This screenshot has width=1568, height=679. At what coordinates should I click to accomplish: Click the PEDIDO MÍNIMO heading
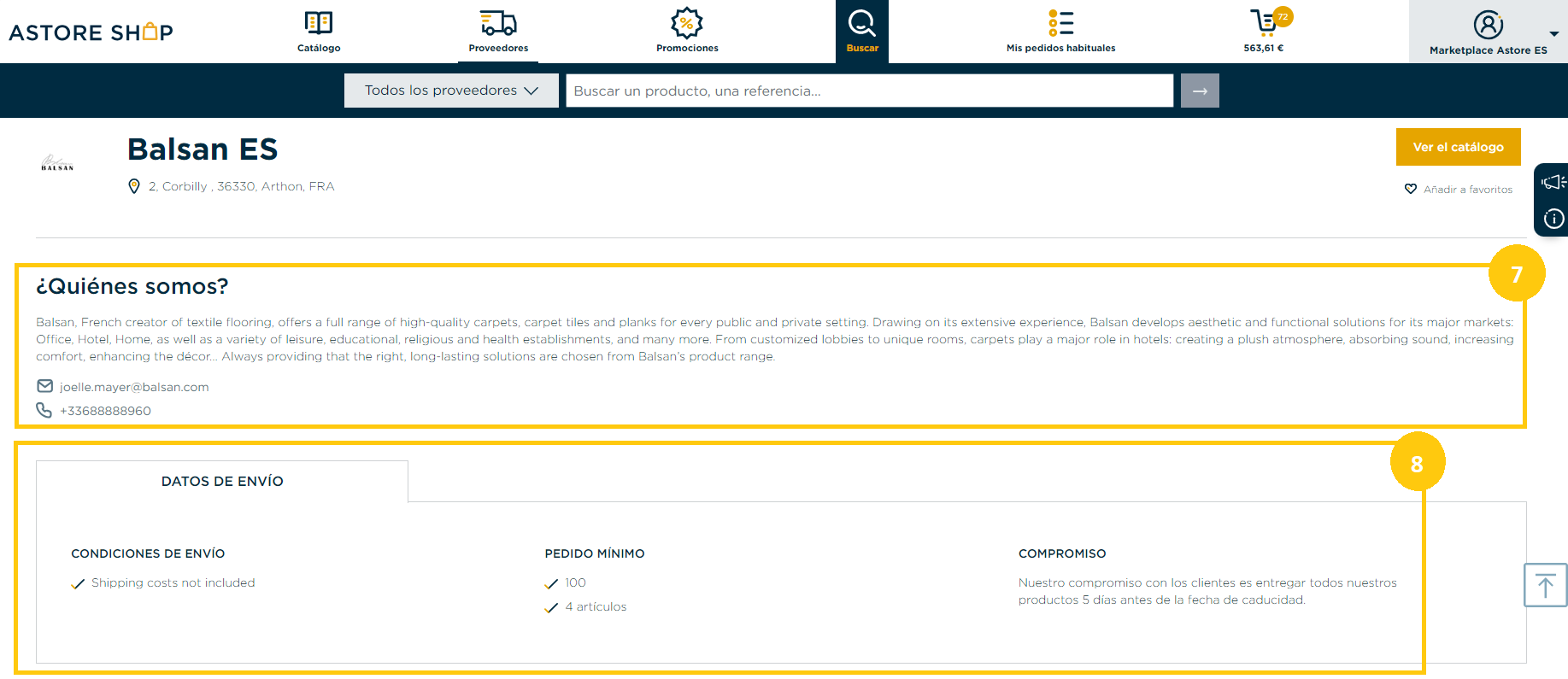[595, 553]
